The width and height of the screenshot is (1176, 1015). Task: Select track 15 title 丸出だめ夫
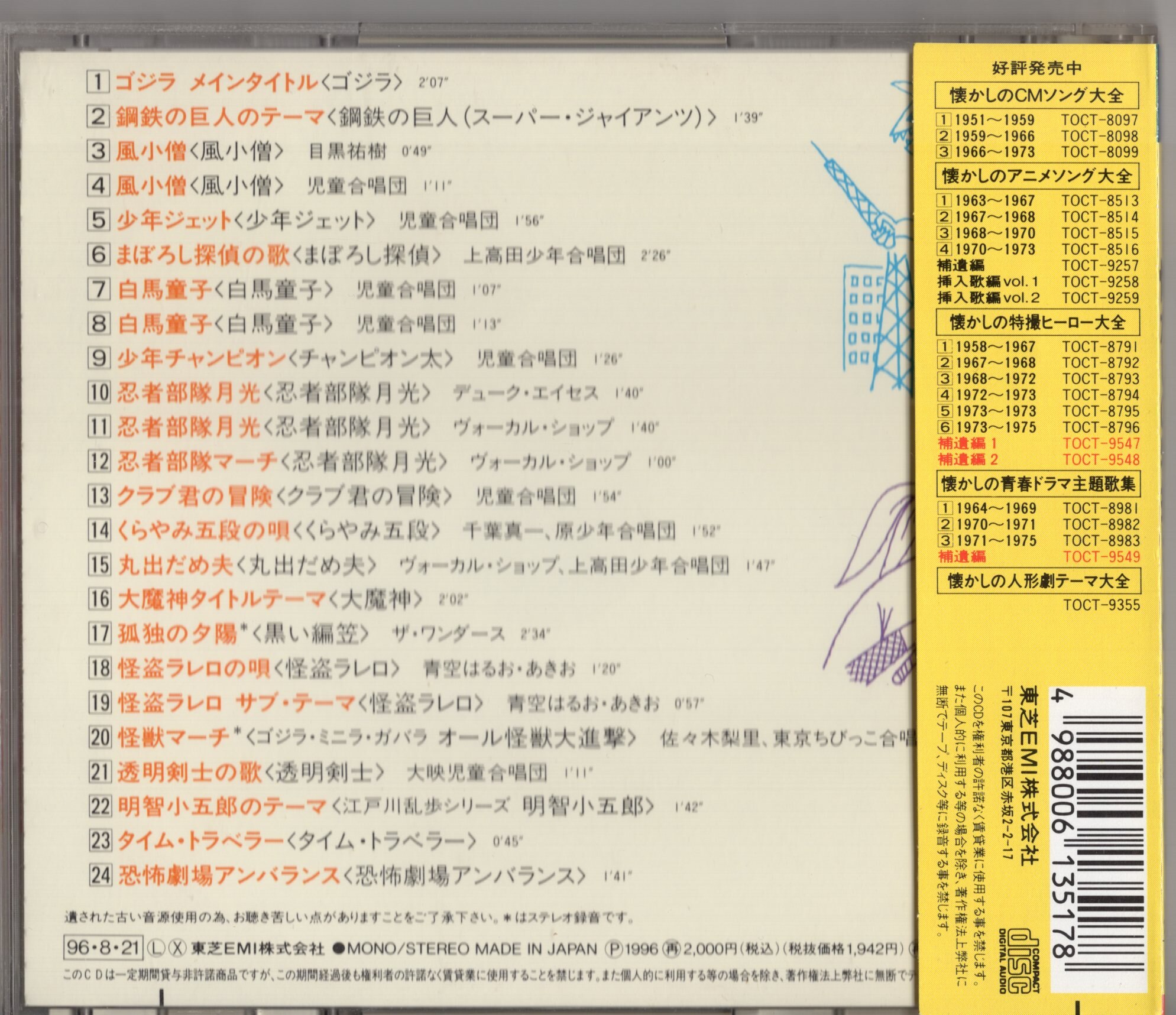click(x=176, y=565)
